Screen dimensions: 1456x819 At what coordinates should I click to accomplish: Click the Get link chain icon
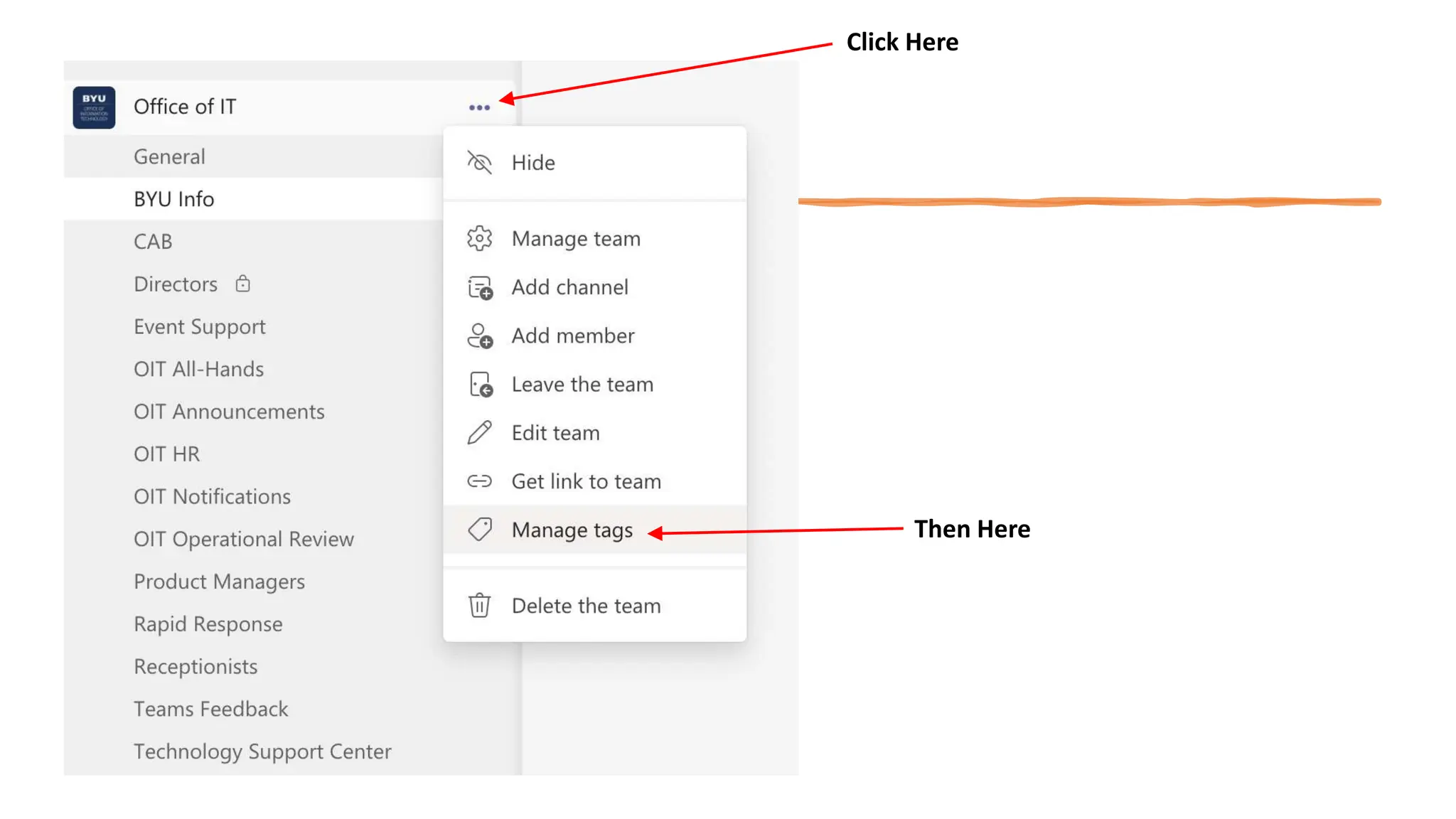(479, 481)
